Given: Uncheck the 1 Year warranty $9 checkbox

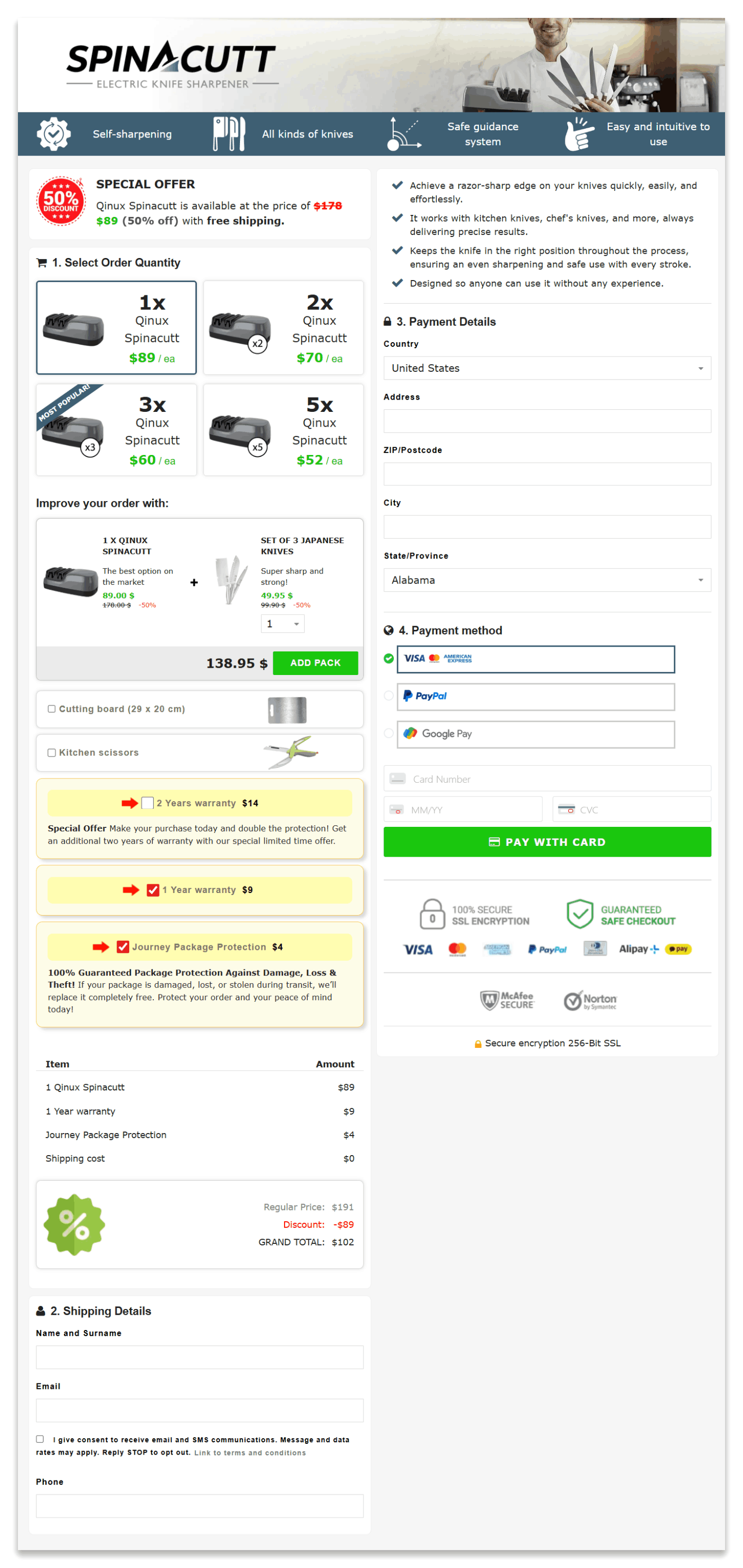Looking at the screenshot, I should pyautogui.click(x=153, y=890).
